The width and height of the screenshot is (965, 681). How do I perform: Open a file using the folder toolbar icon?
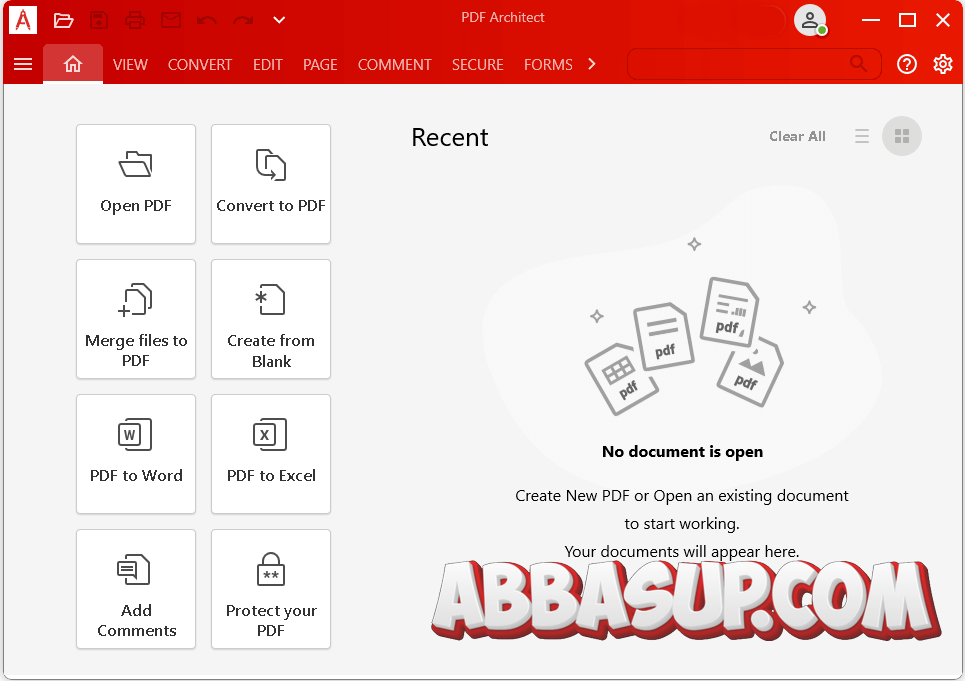pos(63,20)
